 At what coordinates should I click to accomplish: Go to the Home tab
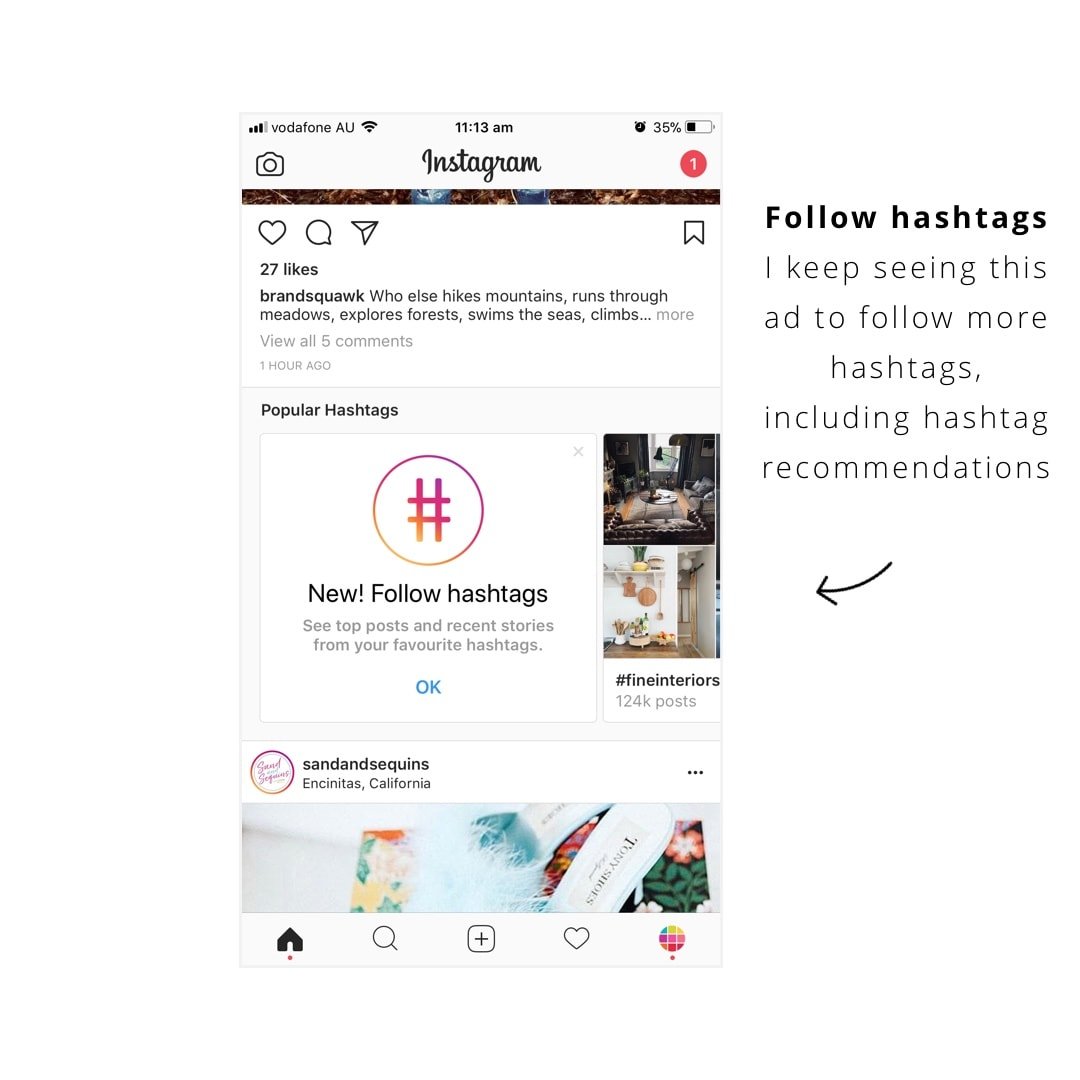click(x=290, y=939)
